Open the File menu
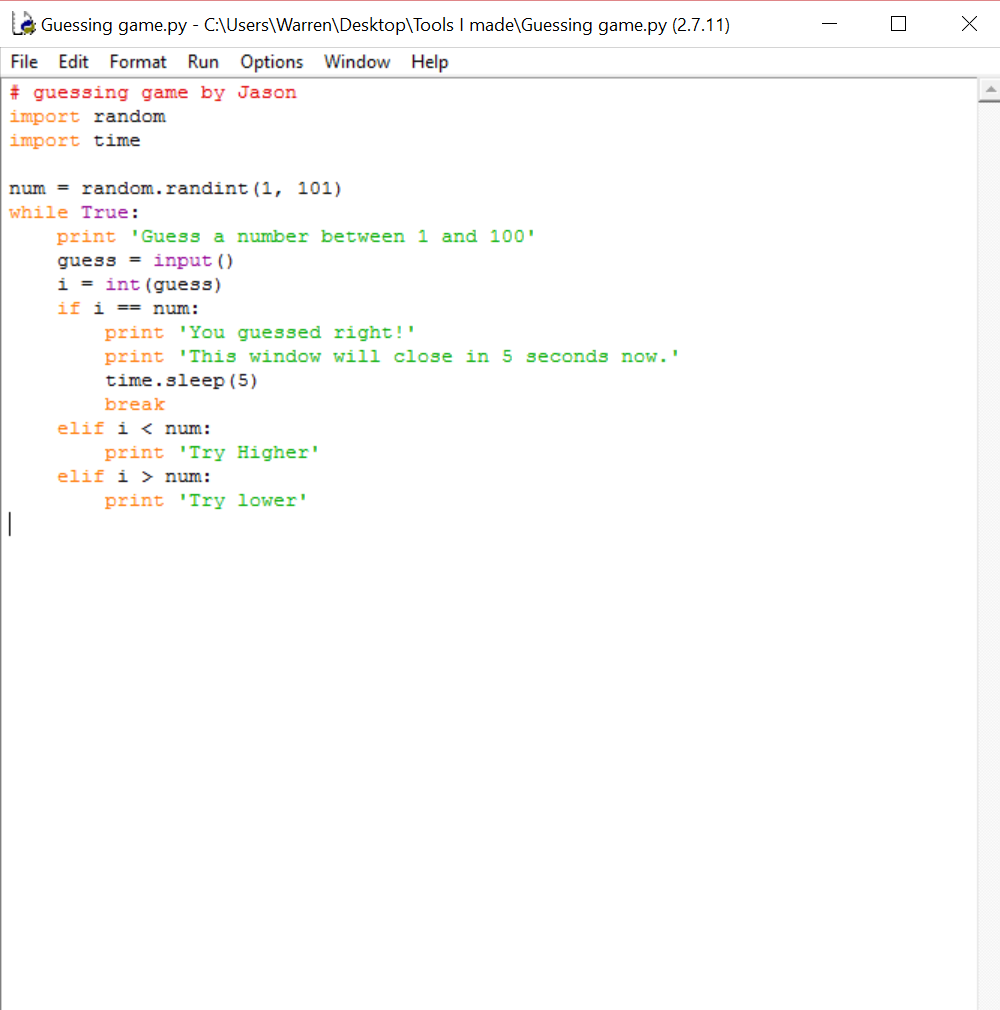 (23, 62)
